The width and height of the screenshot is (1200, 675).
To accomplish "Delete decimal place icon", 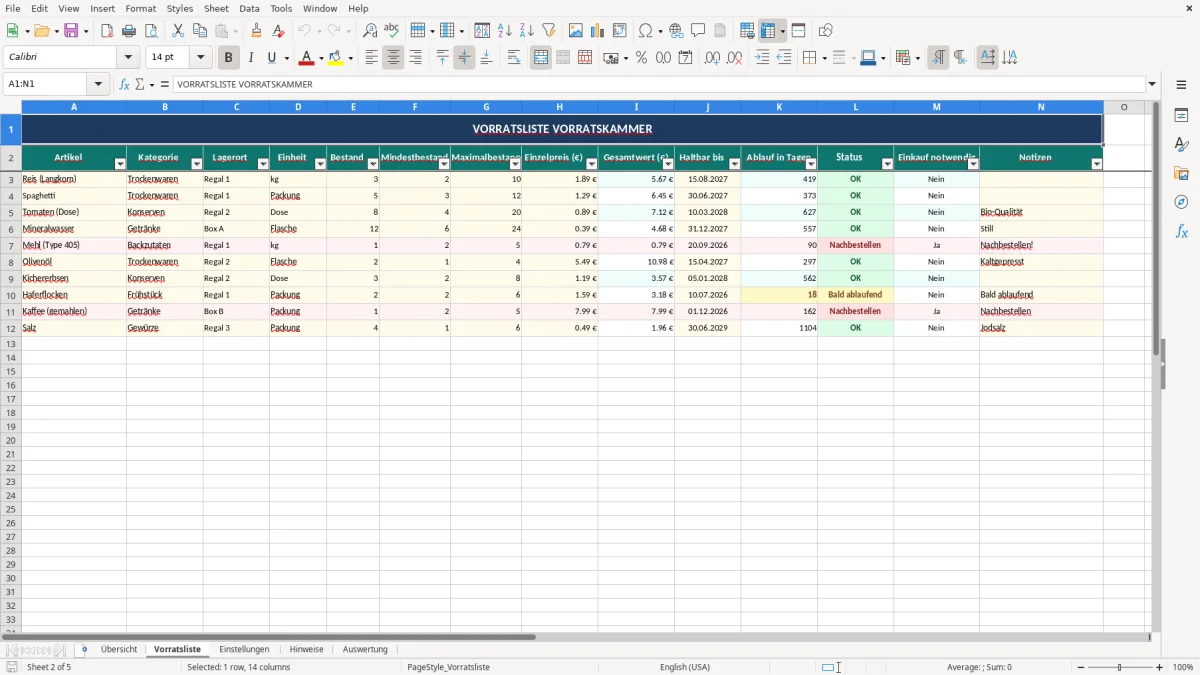I will click(x=734, y=58).
